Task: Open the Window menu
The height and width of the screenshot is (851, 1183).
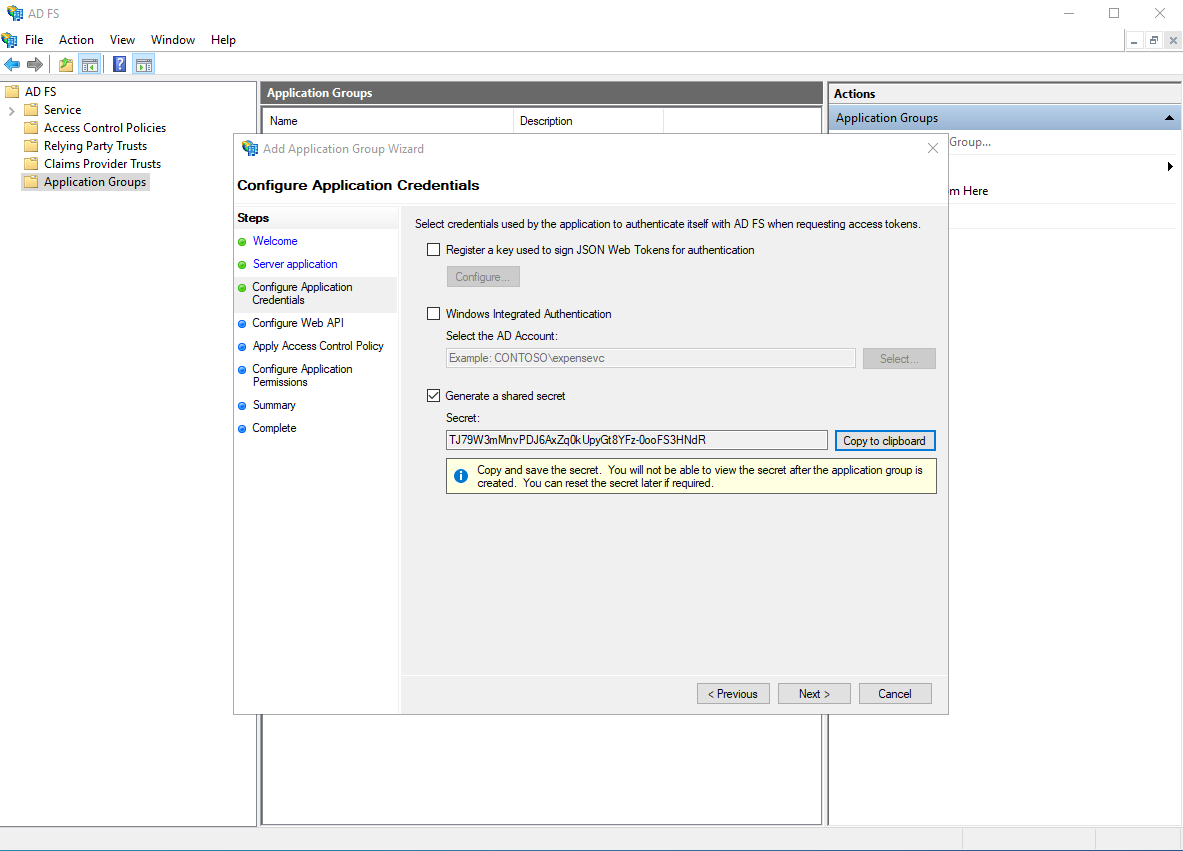Action: [172, 40]
